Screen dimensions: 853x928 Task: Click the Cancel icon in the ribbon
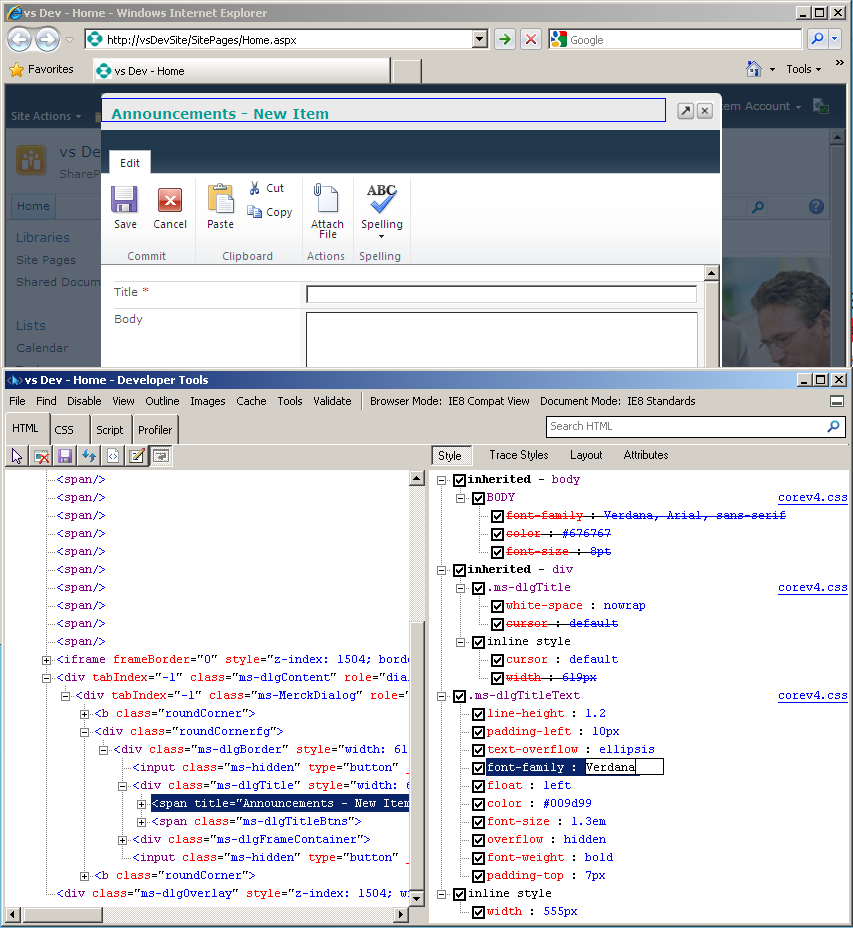click(x=170, y=200)
